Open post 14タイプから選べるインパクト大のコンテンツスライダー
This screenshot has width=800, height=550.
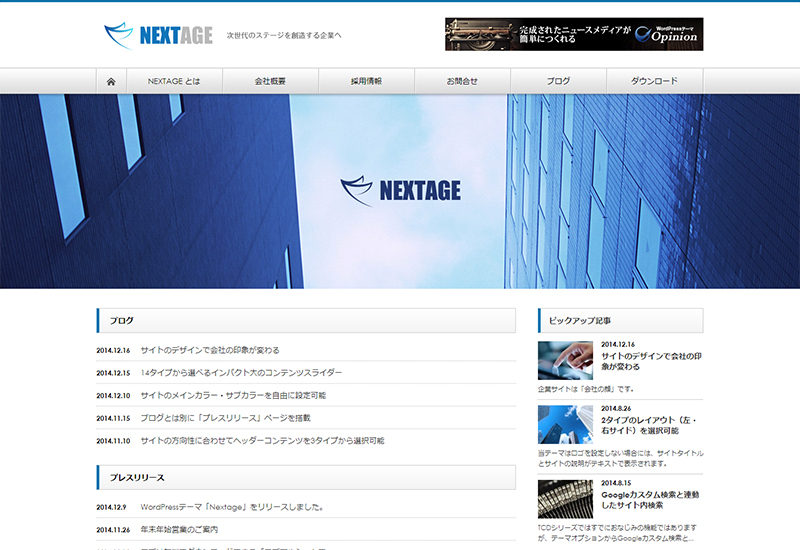coord(241,373)
